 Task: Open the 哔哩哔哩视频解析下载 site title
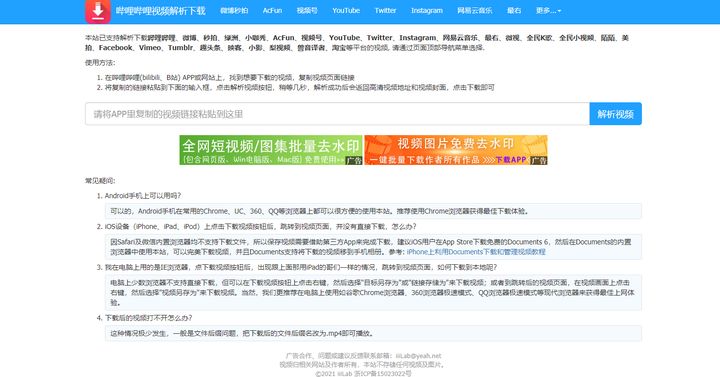click(160, 11)
